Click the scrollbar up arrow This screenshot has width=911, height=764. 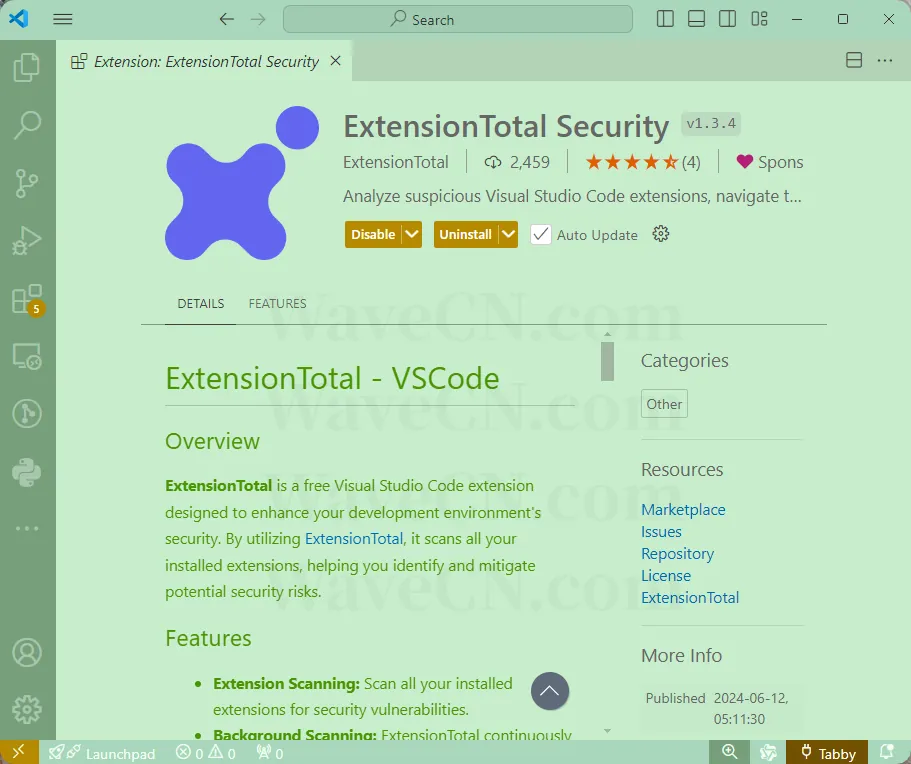tap(607, 335)
